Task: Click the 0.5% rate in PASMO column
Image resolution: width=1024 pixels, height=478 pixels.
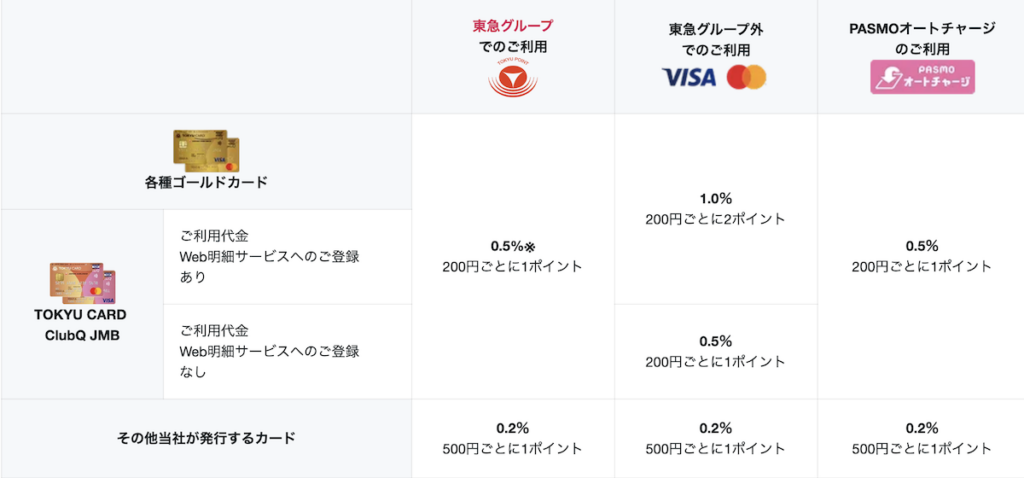Action: click(x=921, y=246)
